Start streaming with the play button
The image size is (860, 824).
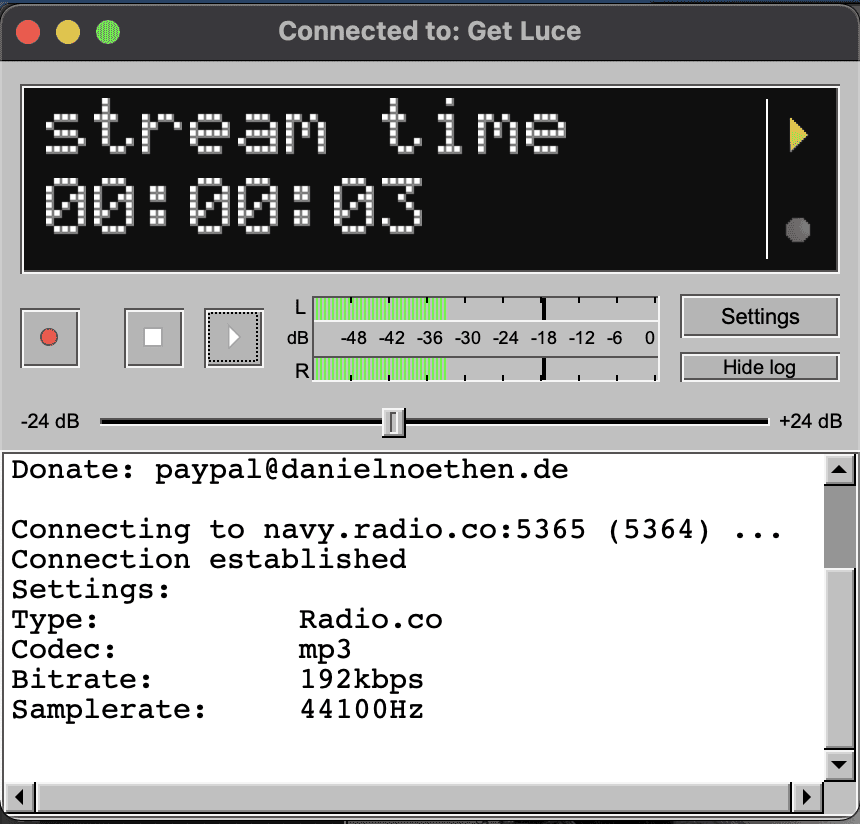tap(233, 338)
